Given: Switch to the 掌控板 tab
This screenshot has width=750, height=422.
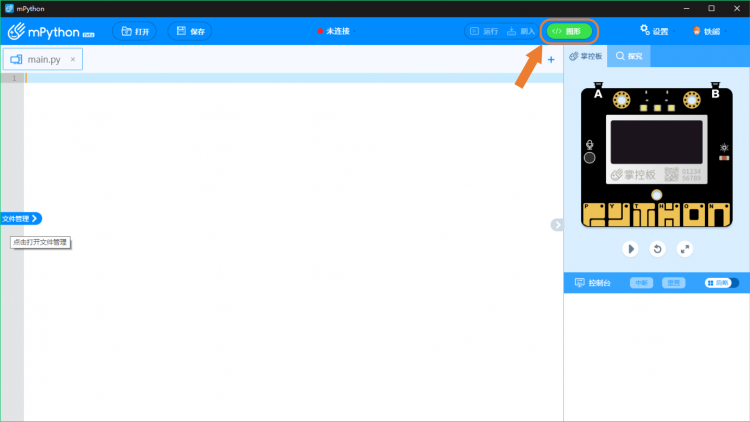Looking at the screenshot, I should [585, 56].
